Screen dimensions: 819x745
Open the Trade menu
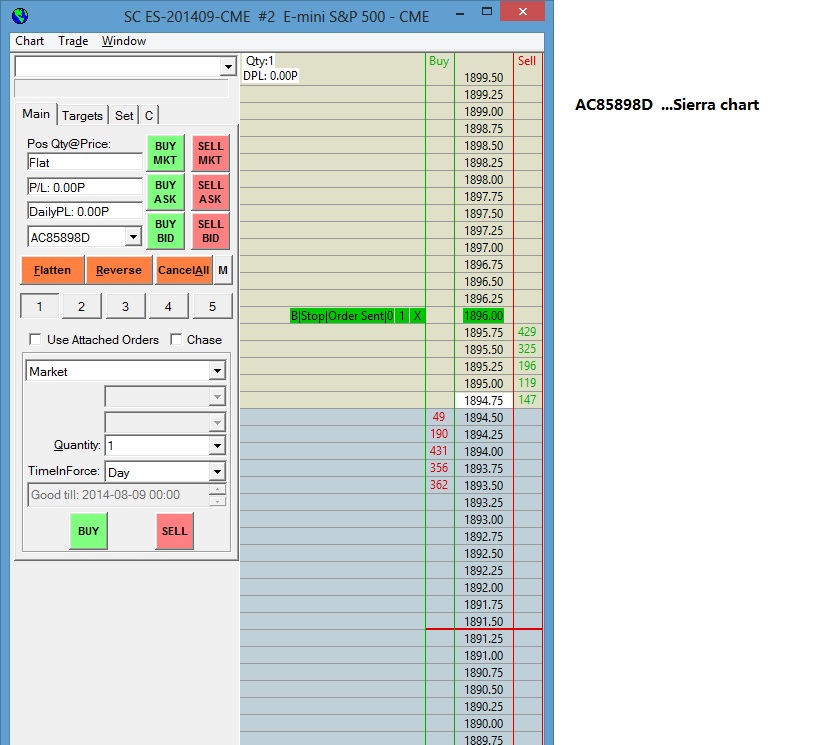point(73,41)
